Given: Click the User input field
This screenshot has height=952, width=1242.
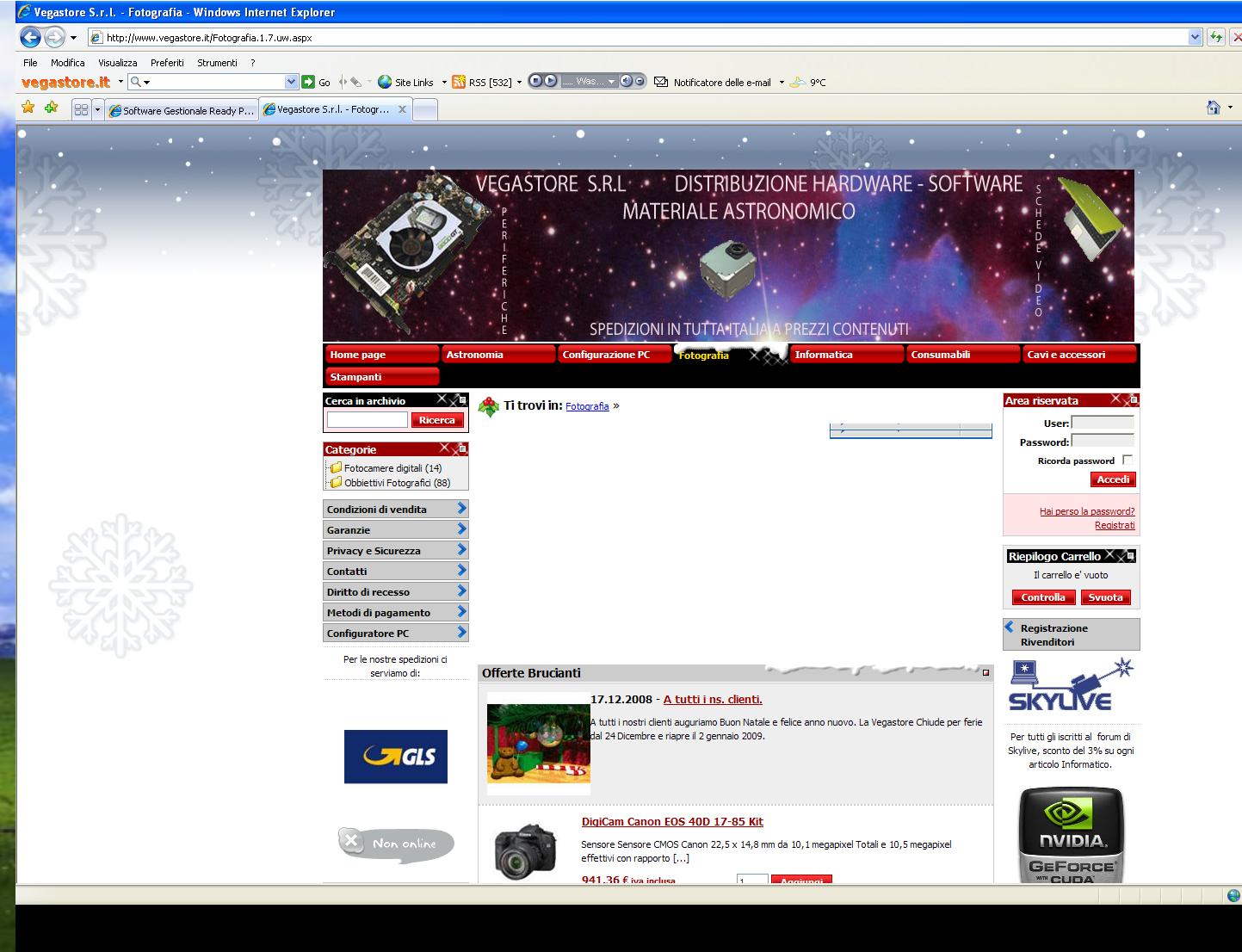Looking at the screenshot, I should [x=1103, y=423].
